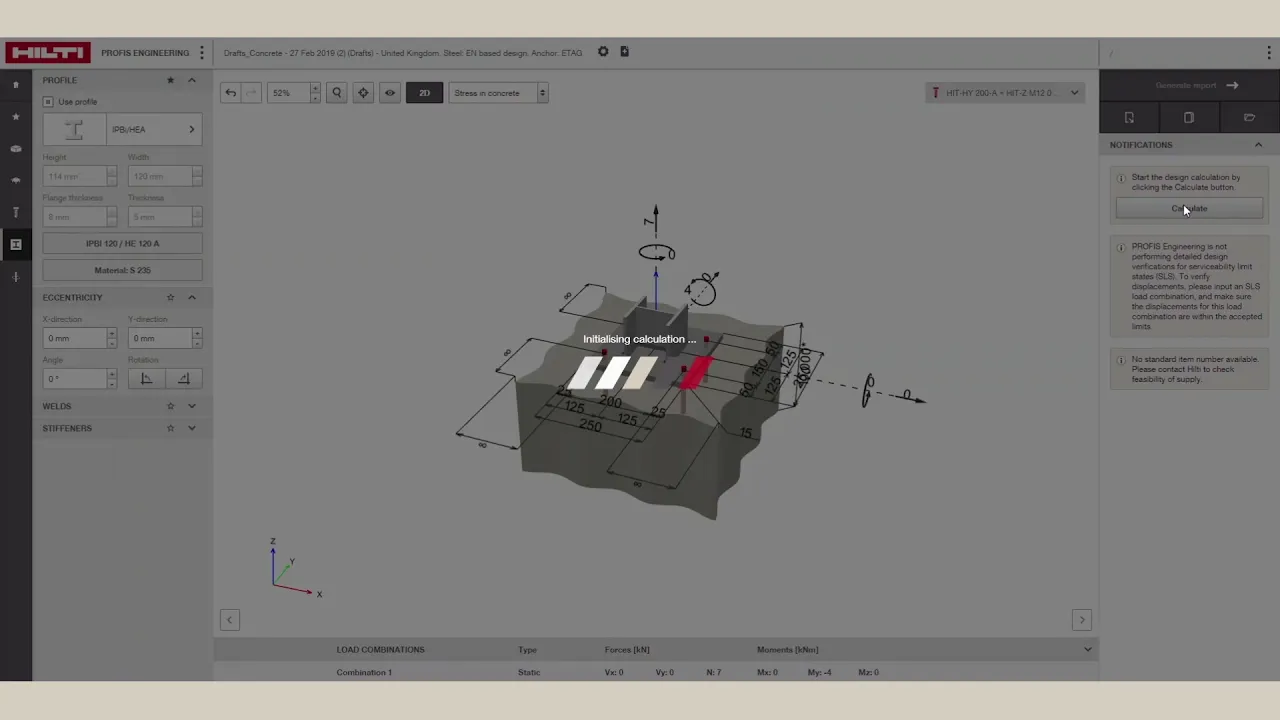Increase zoom percentage with up arrow
Image resolution: width=1280 pixels, height=720 pixels.
[x=315, y=88]
